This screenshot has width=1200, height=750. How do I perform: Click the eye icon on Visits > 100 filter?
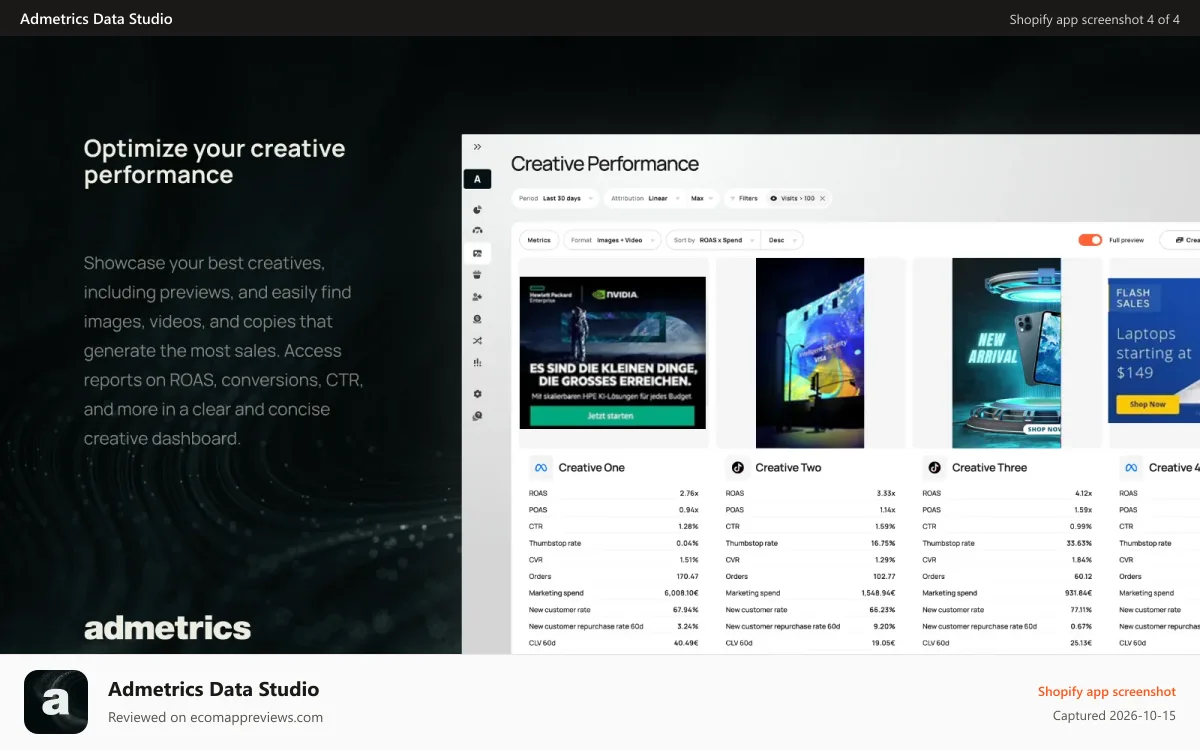click(773, 198)
